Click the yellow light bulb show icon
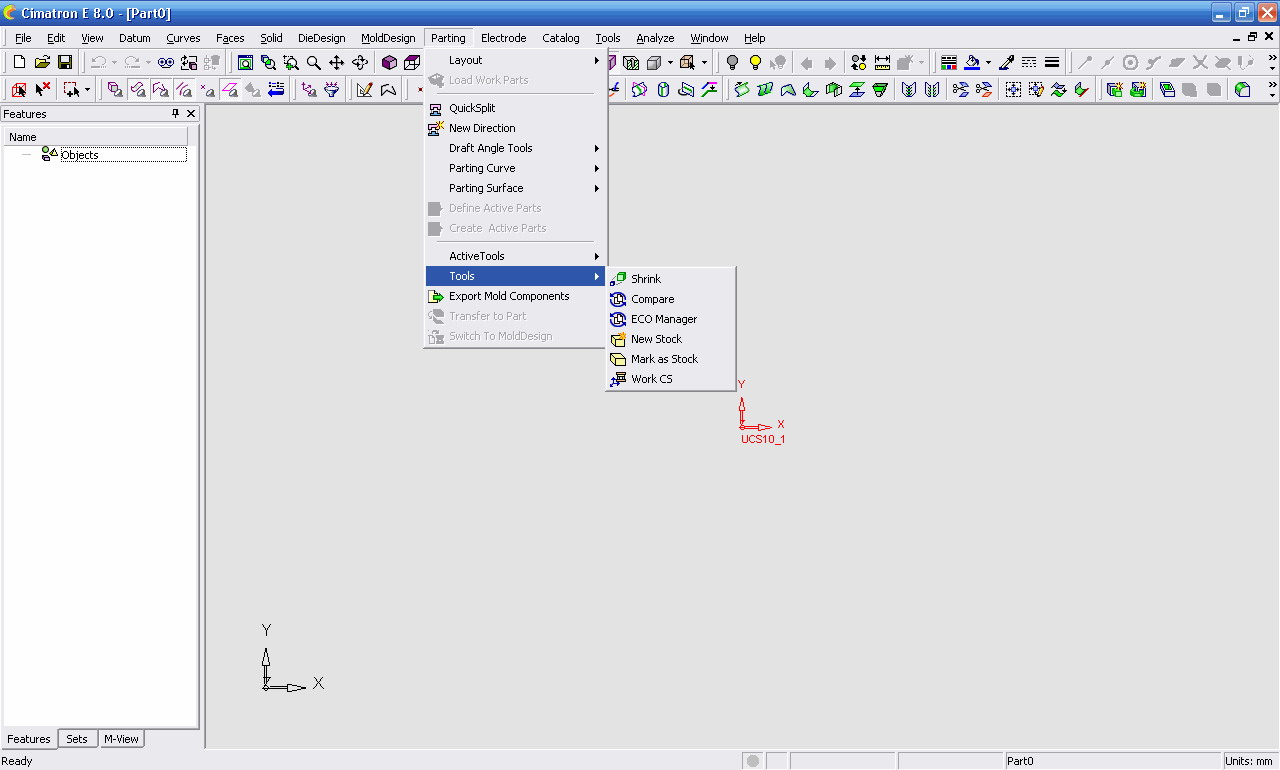 coord(755,62)
